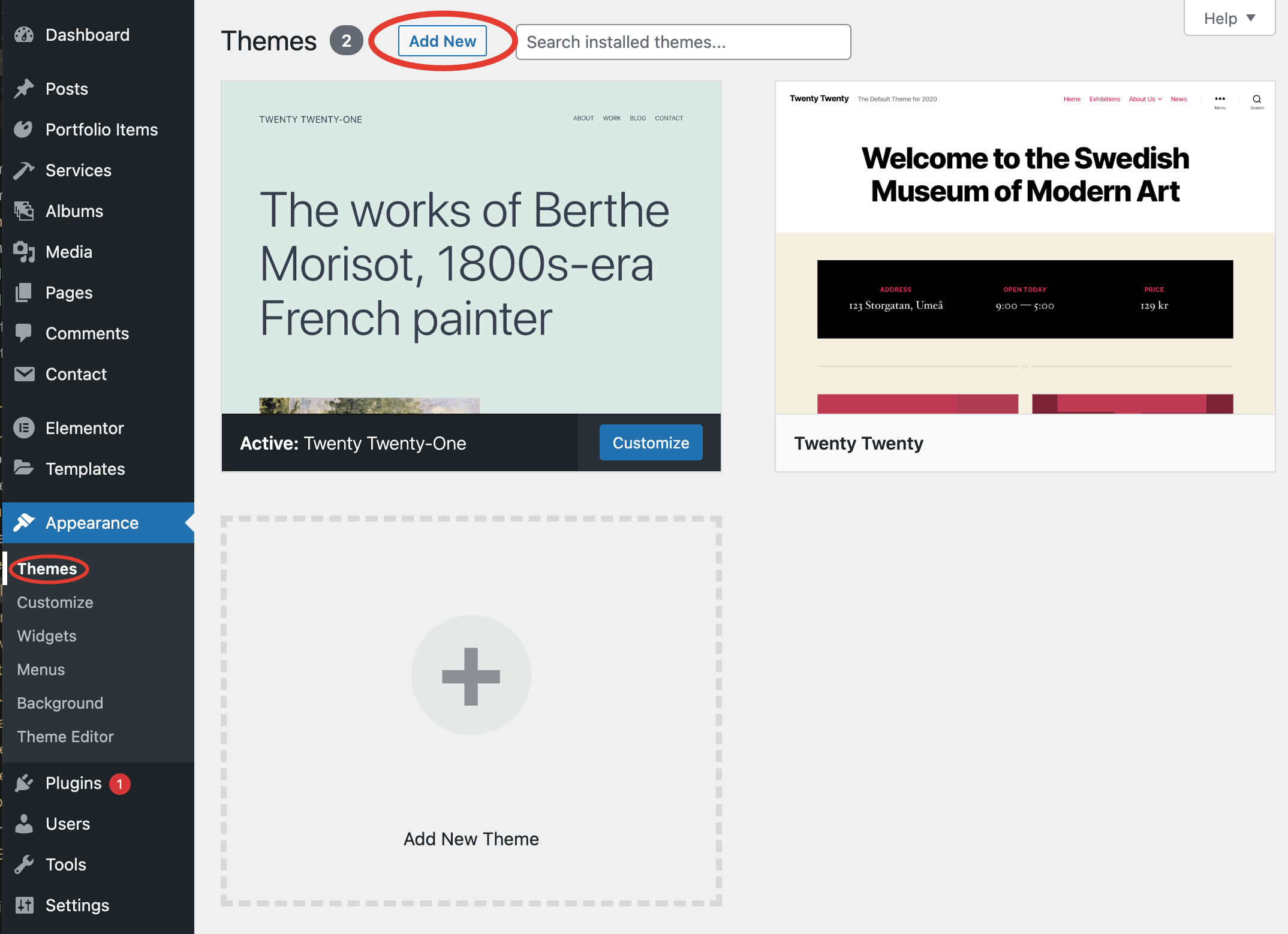Image resolution: width=1288 pixels, height=934 pixels.
Task: Go to Theme Editor submenu
Action: [65, 737]
